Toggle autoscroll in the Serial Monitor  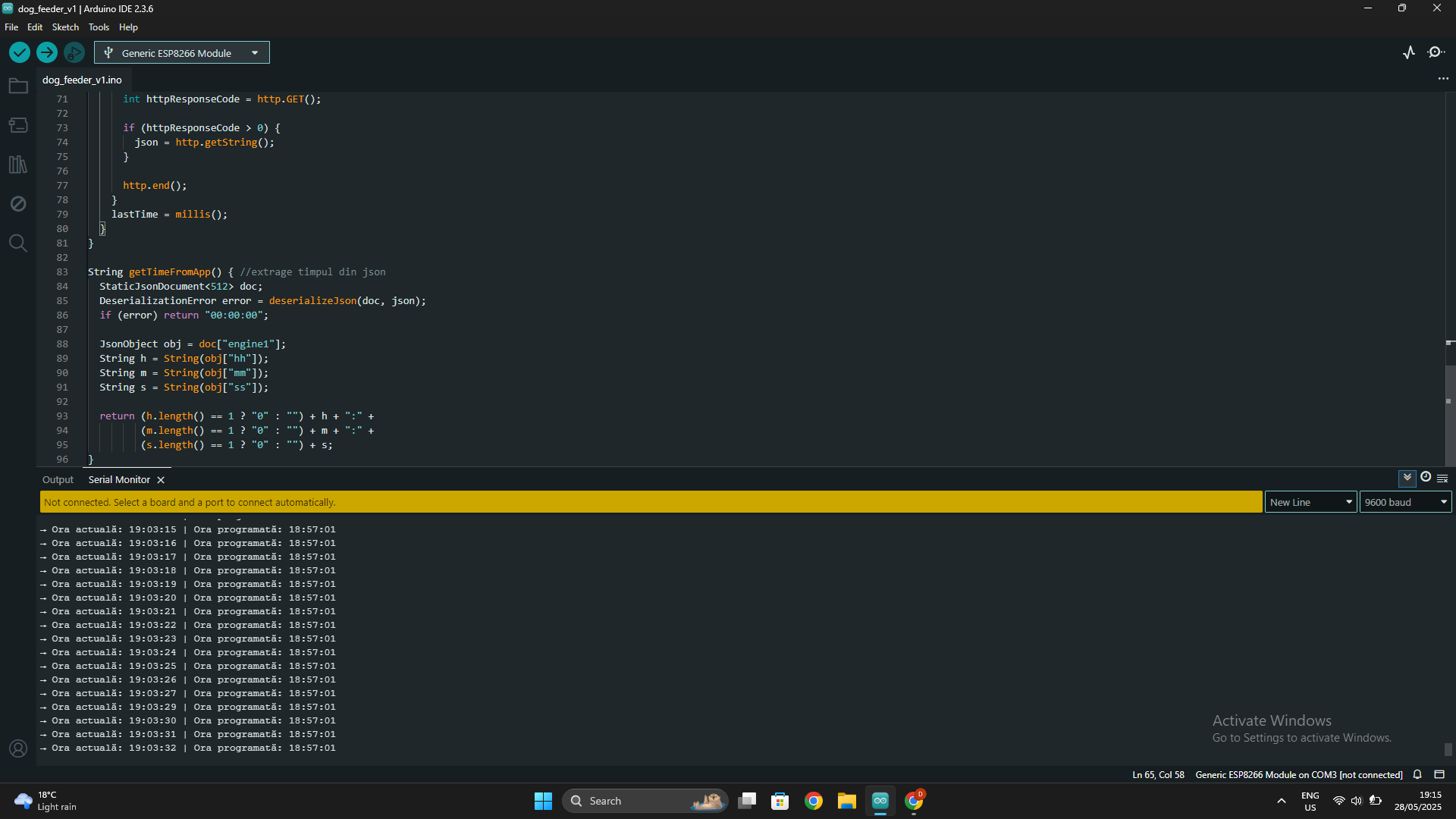click(x=1407, y=478)
